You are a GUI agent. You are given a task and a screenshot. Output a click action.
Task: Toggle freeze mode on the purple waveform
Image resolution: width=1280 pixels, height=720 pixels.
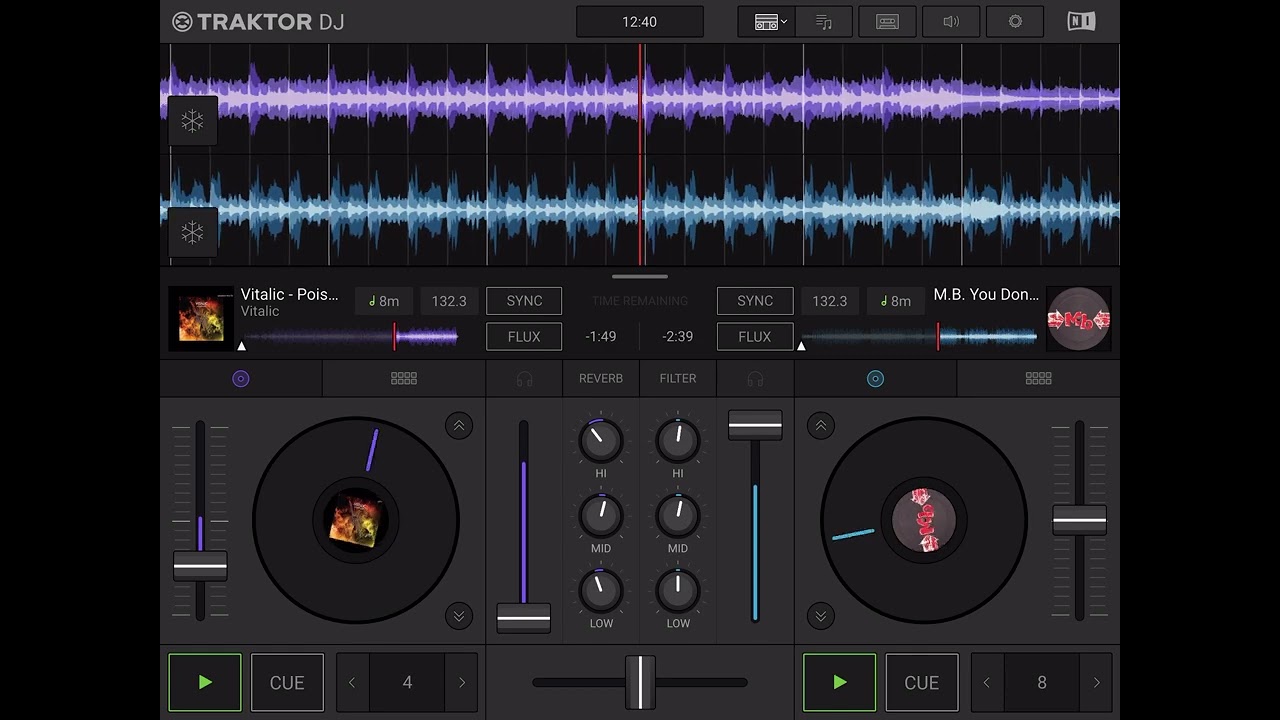coord(192,121)
